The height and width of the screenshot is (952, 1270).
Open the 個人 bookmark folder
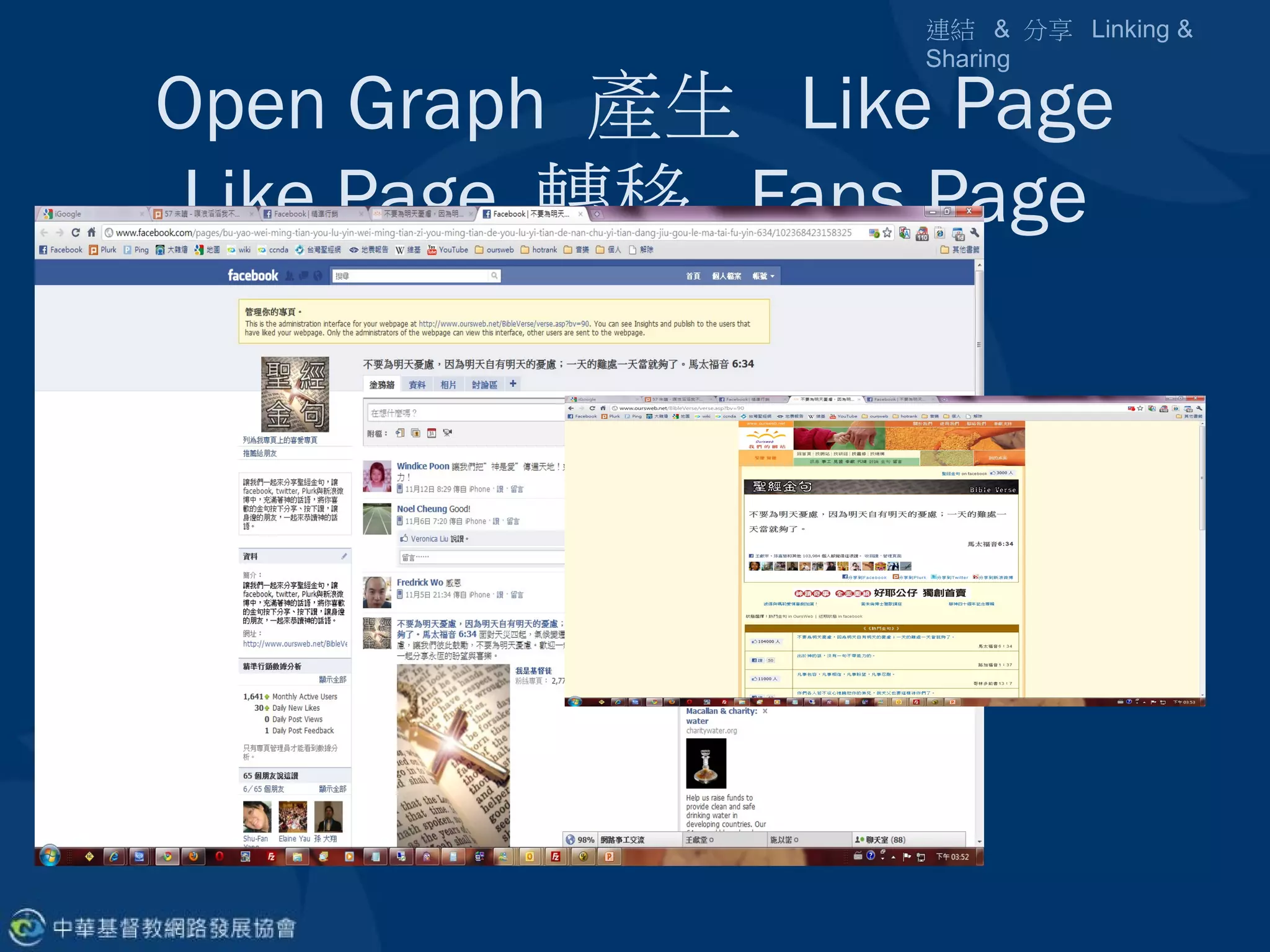(608, 250)
